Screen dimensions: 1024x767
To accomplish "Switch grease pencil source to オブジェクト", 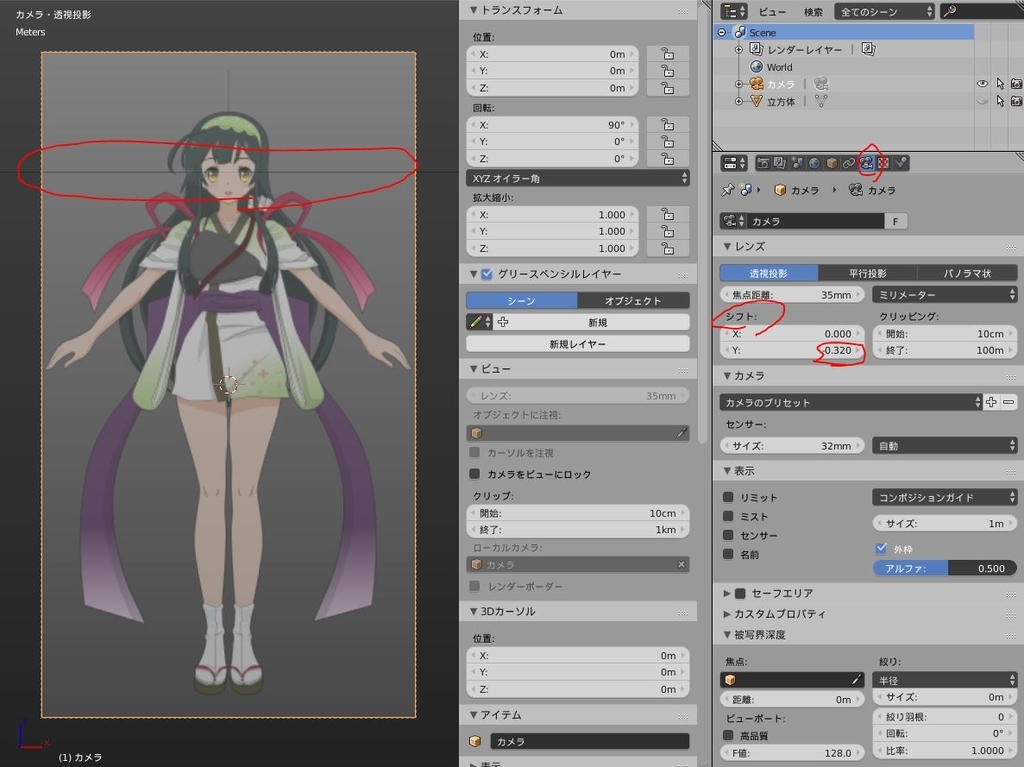I will [633, 301].
